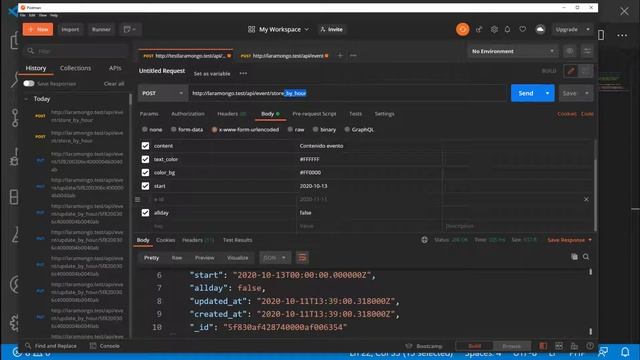Image resolution: width=640 pixels, height=360 pixels.
Task: Open the JSON format dropdown
Action: (275, 258)
